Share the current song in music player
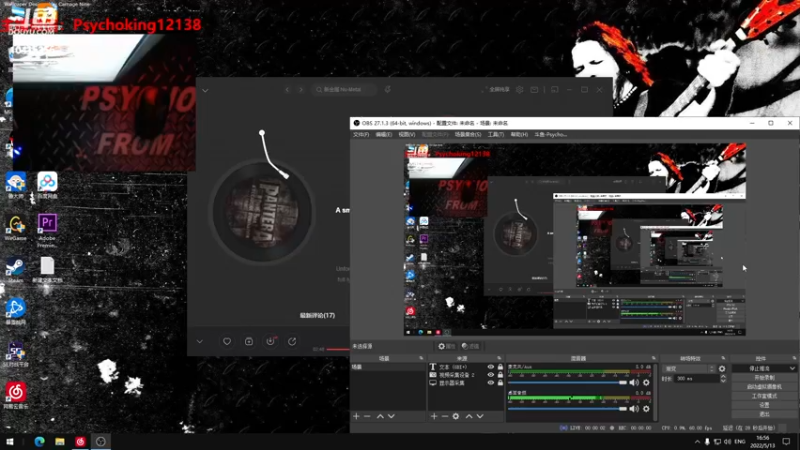The image size is (800, 450). (x=292, y=341)
